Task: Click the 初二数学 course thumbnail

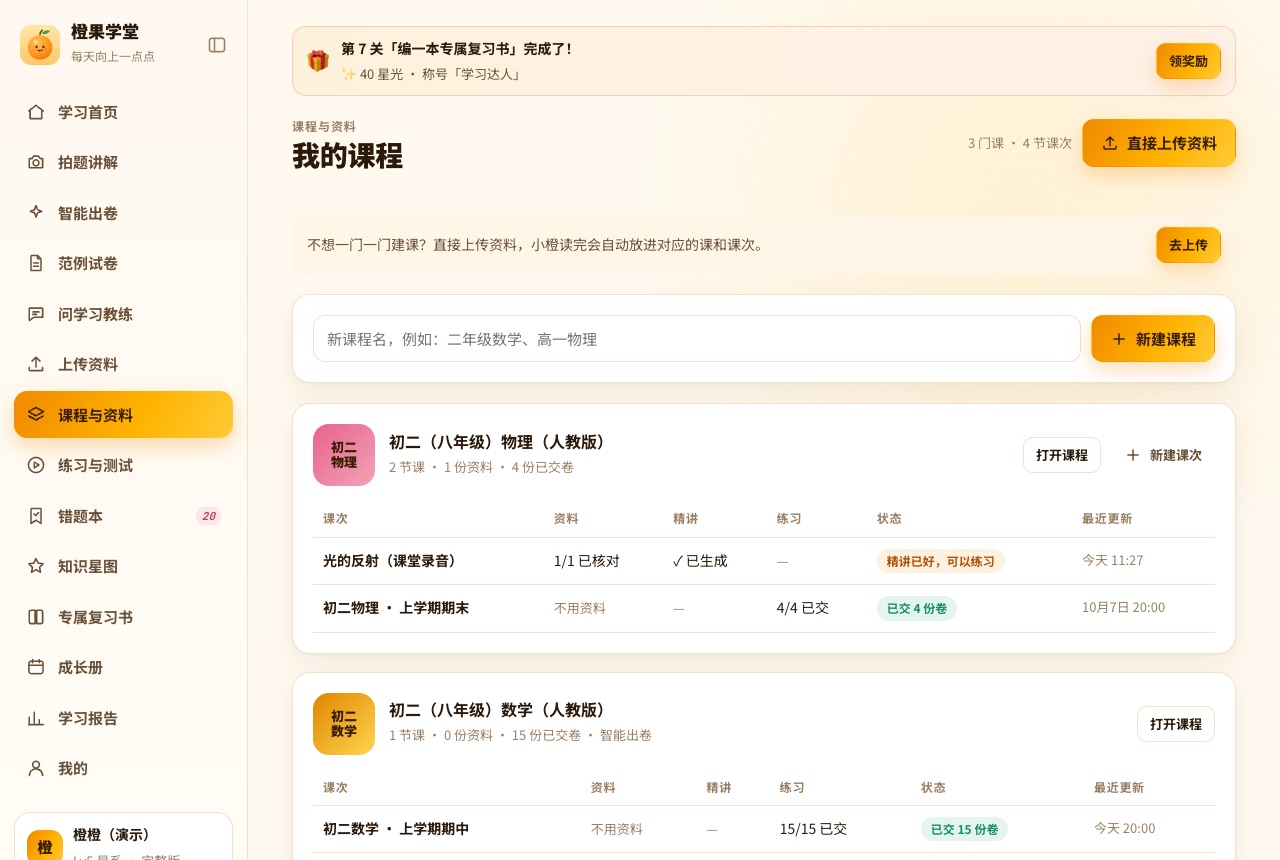Action: click(x=344, y=724)
